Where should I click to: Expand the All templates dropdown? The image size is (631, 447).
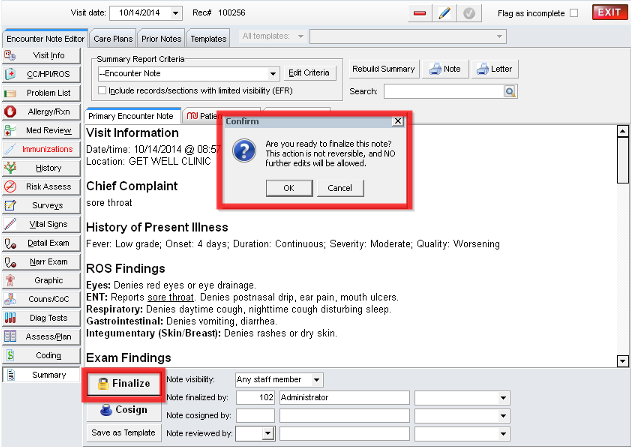300,37
